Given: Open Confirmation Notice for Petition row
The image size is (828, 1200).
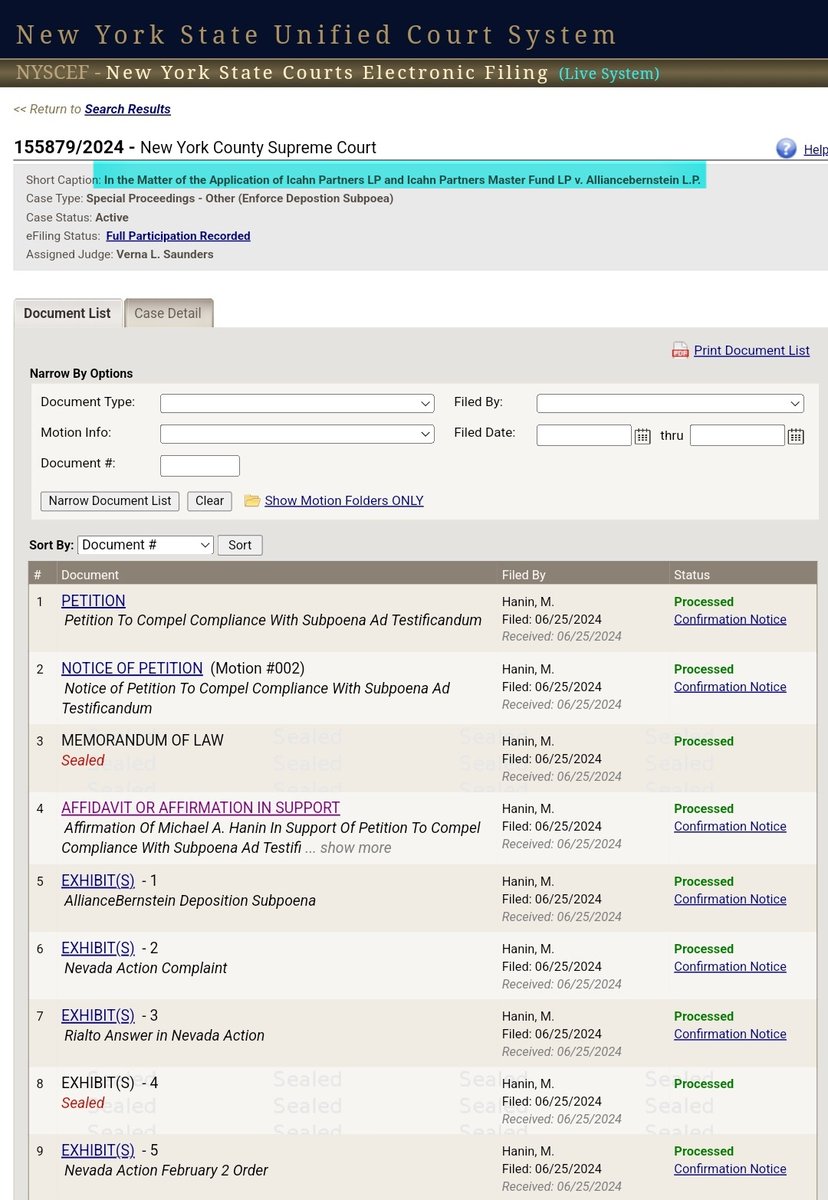Looking at the screenshot, I should (730, 619).
